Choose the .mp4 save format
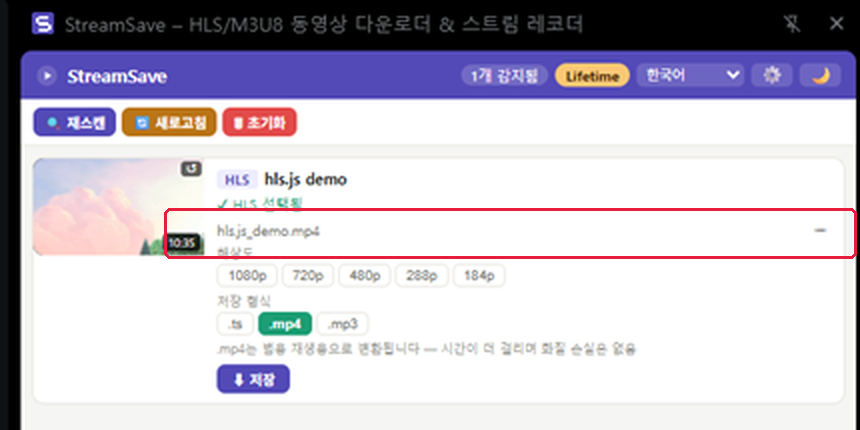Screen dimensions: 860x430 tap(285, 324)
